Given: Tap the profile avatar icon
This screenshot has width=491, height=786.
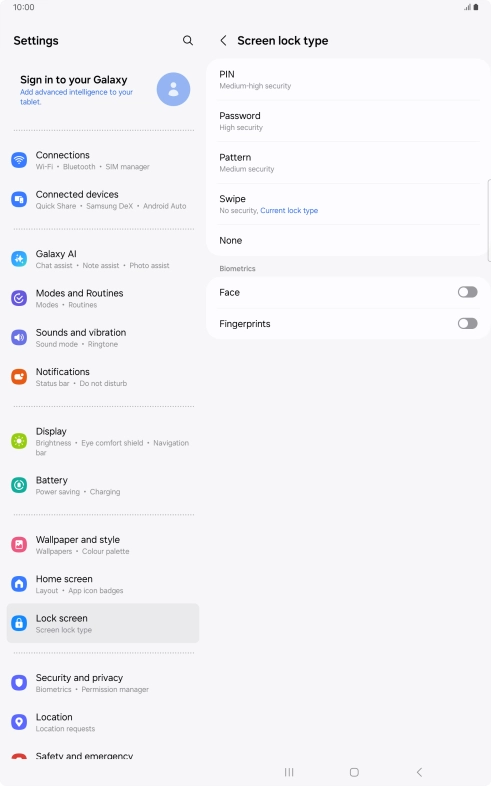Looking at the screenshot, I should click(x=173, y=89).
